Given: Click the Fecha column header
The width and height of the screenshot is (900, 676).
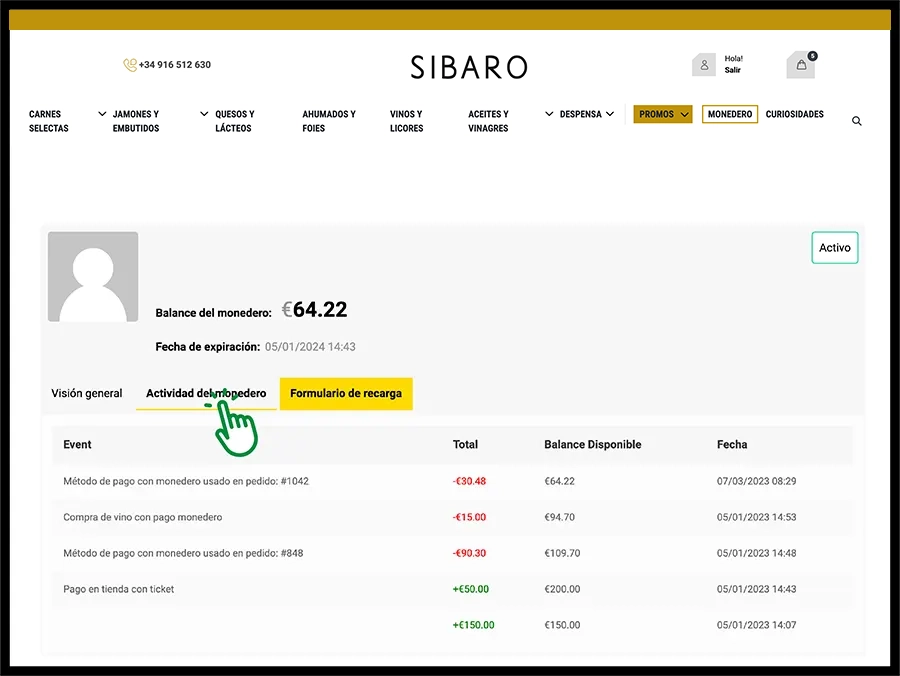Looking at the screenshot, I should tap(732, 444).
